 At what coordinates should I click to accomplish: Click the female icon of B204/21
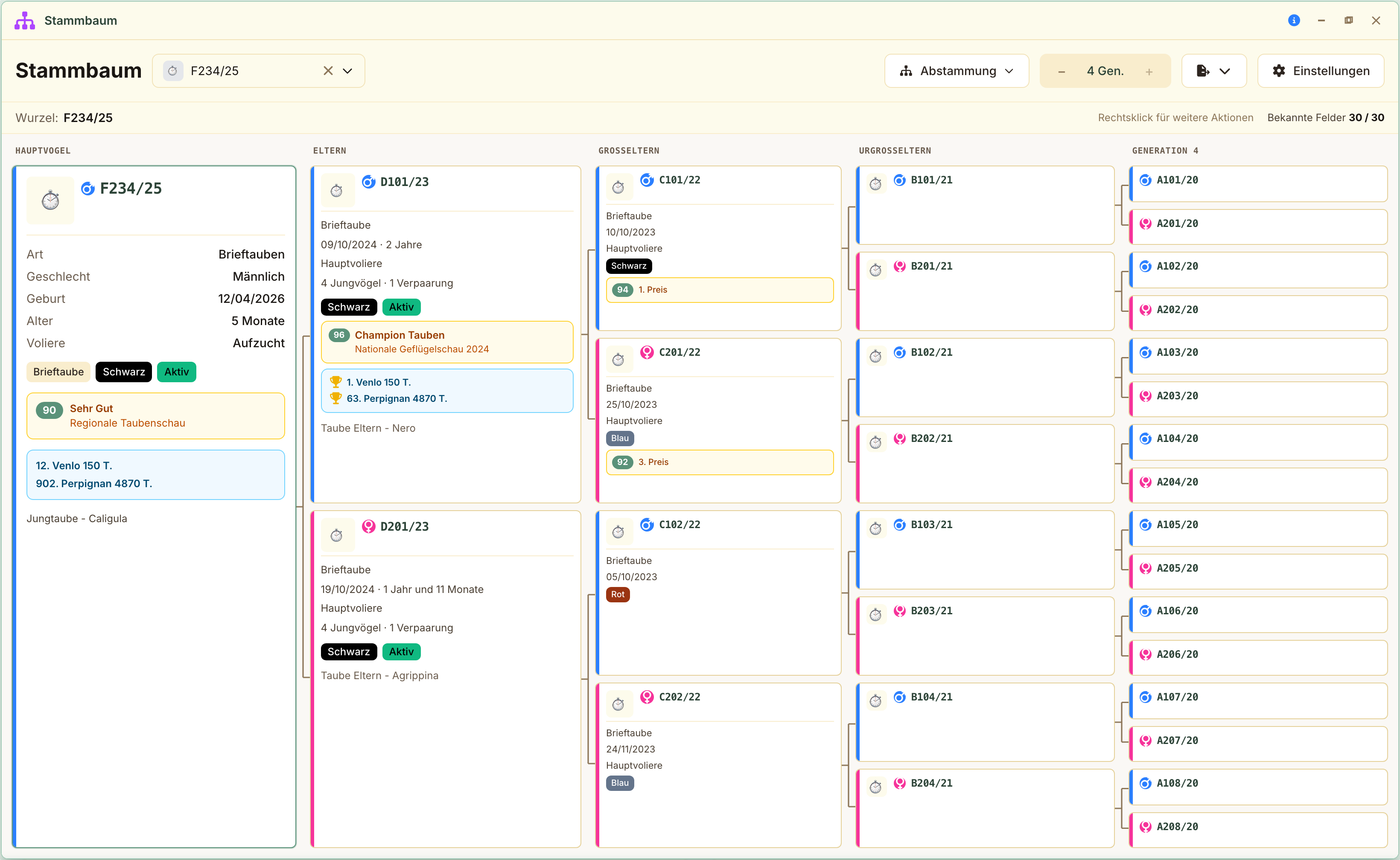[x=900, y=783]
